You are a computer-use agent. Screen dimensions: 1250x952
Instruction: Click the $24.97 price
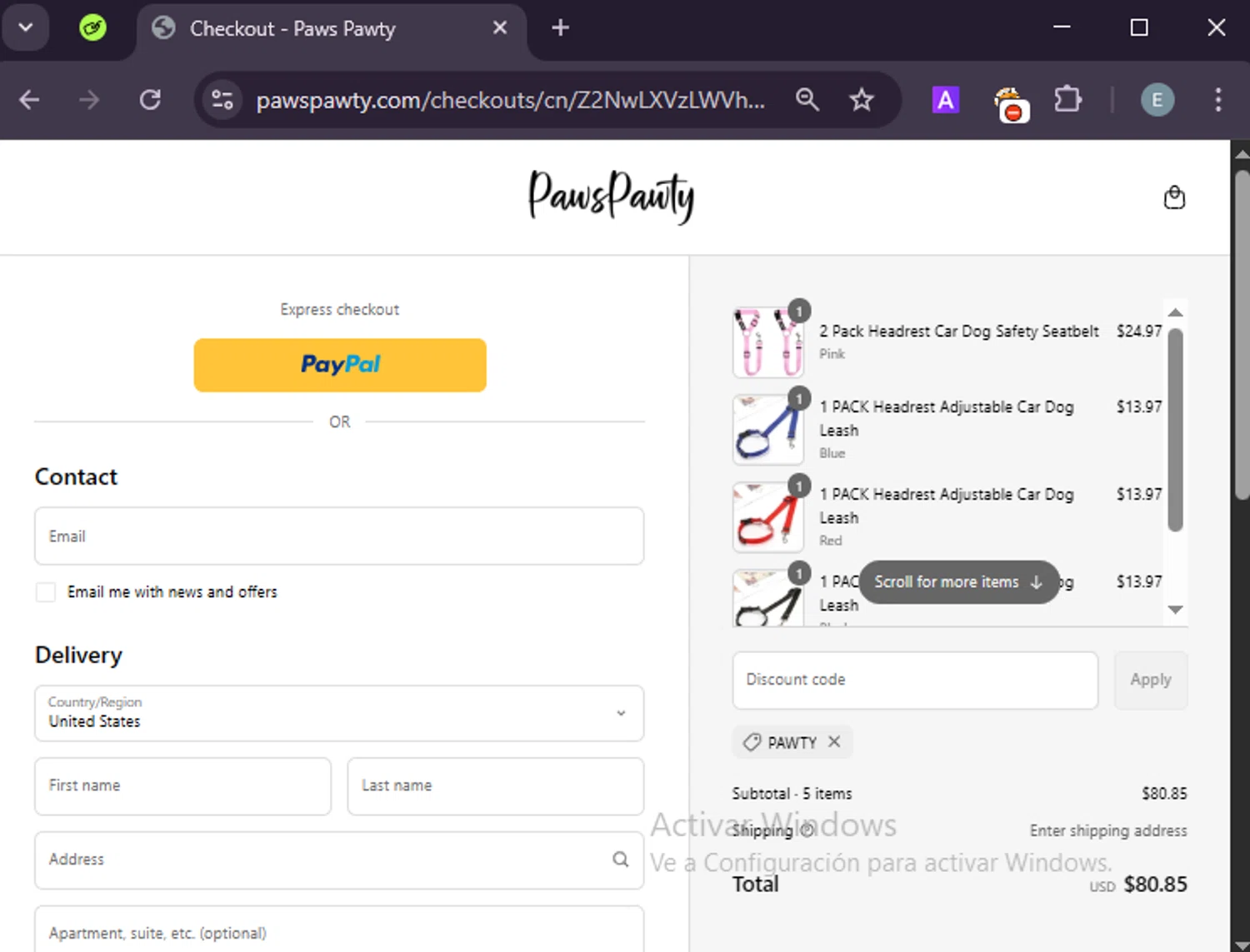point(1139,331)
